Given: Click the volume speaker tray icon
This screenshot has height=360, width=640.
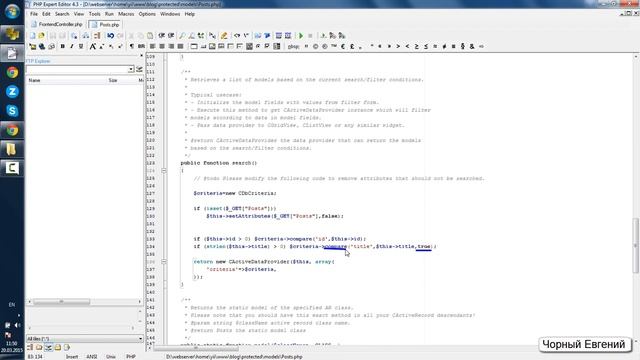Looking at the screenshot, I should (x=17, y=325).
